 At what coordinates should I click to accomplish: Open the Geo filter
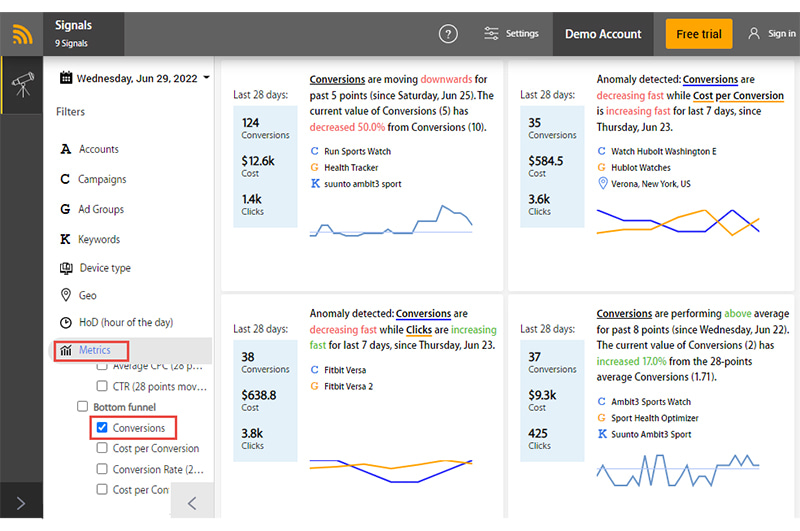click(x=87, y=296)
